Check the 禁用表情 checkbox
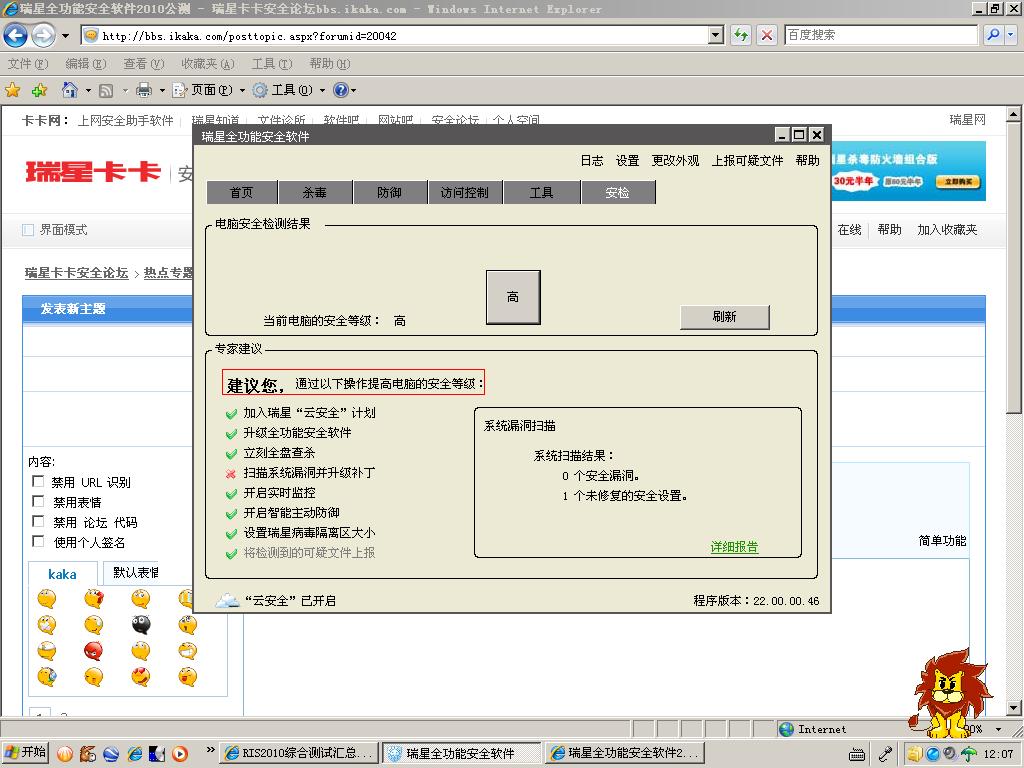Screen dimensions: 1024x768 [38, 502]
